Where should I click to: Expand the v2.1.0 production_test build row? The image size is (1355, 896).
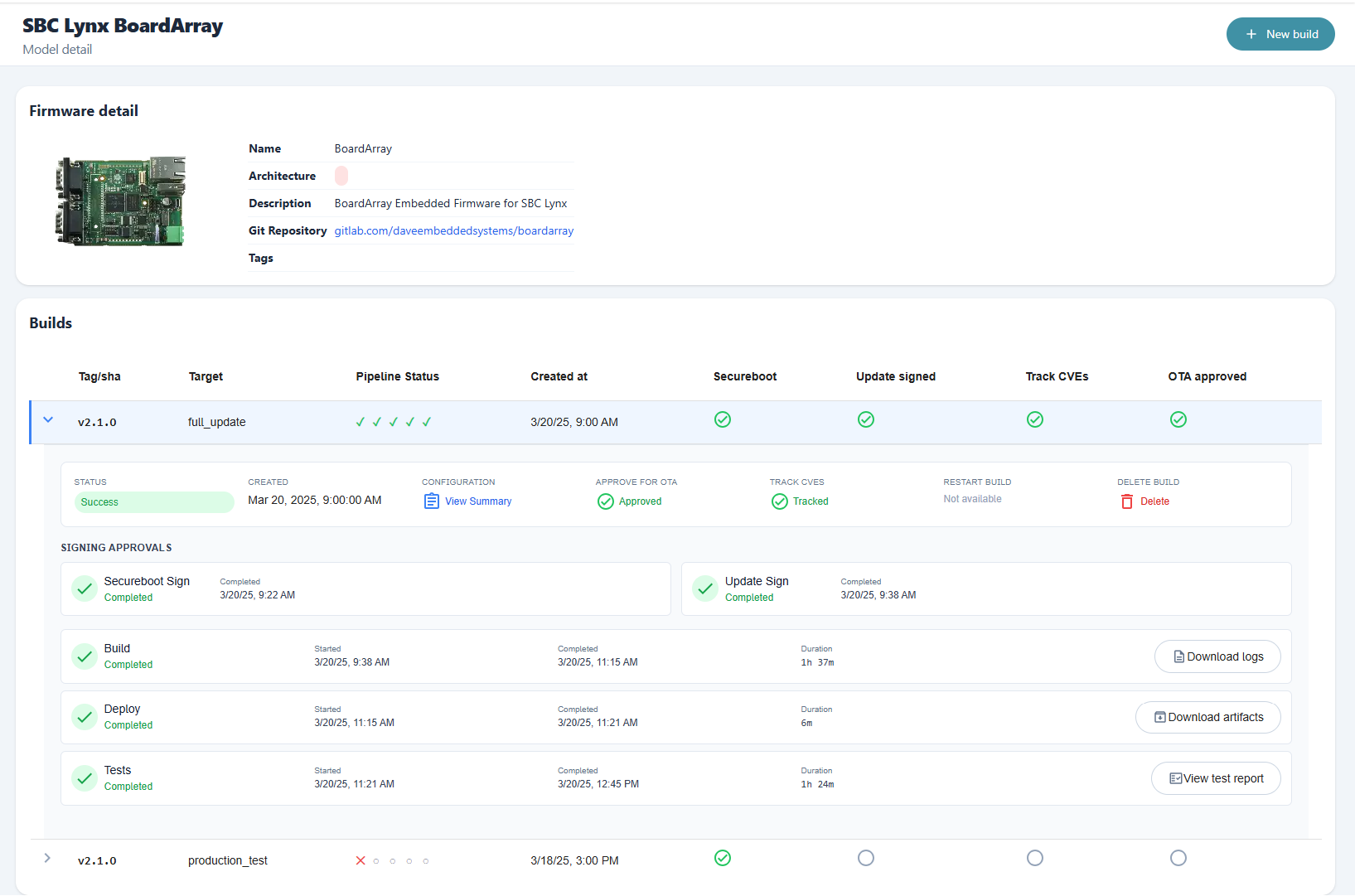point(47,859)
